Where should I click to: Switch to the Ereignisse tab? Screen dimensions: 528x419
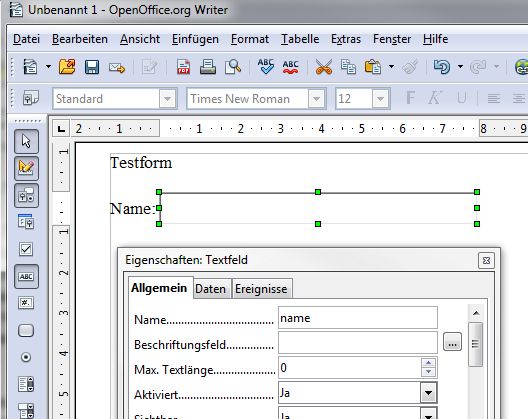[261, 289]
